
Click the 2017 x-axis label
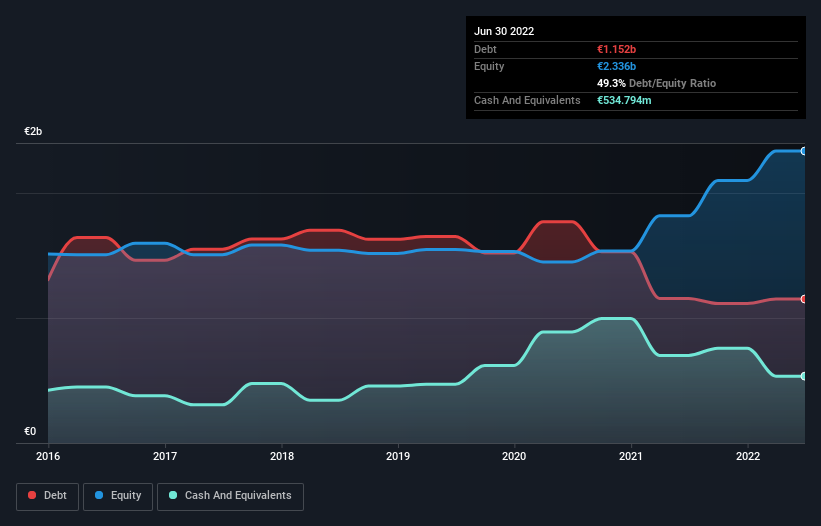[165, 456]
